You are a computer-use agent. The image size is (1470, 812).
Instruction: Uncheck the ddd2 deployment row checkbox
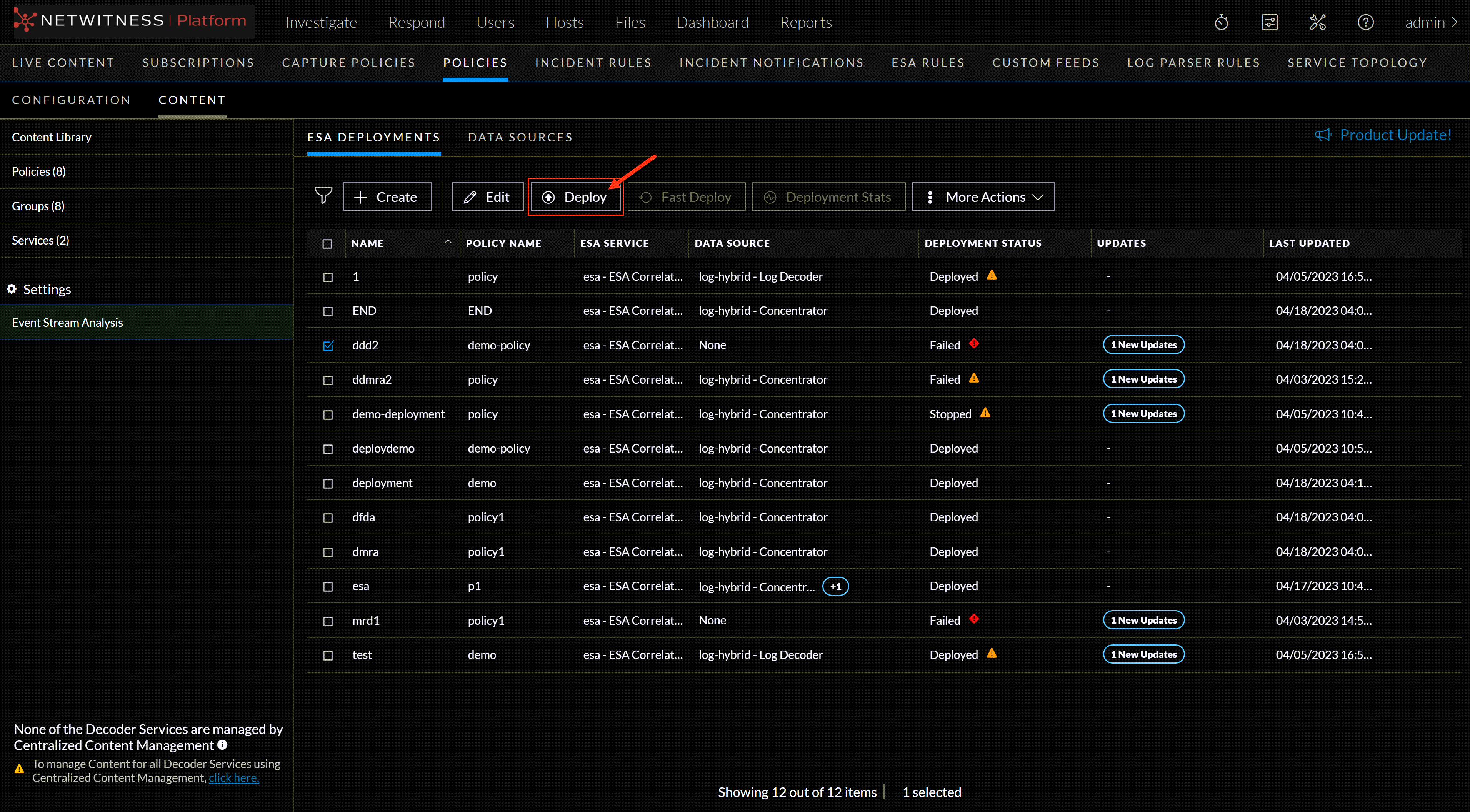pos(328,346)
